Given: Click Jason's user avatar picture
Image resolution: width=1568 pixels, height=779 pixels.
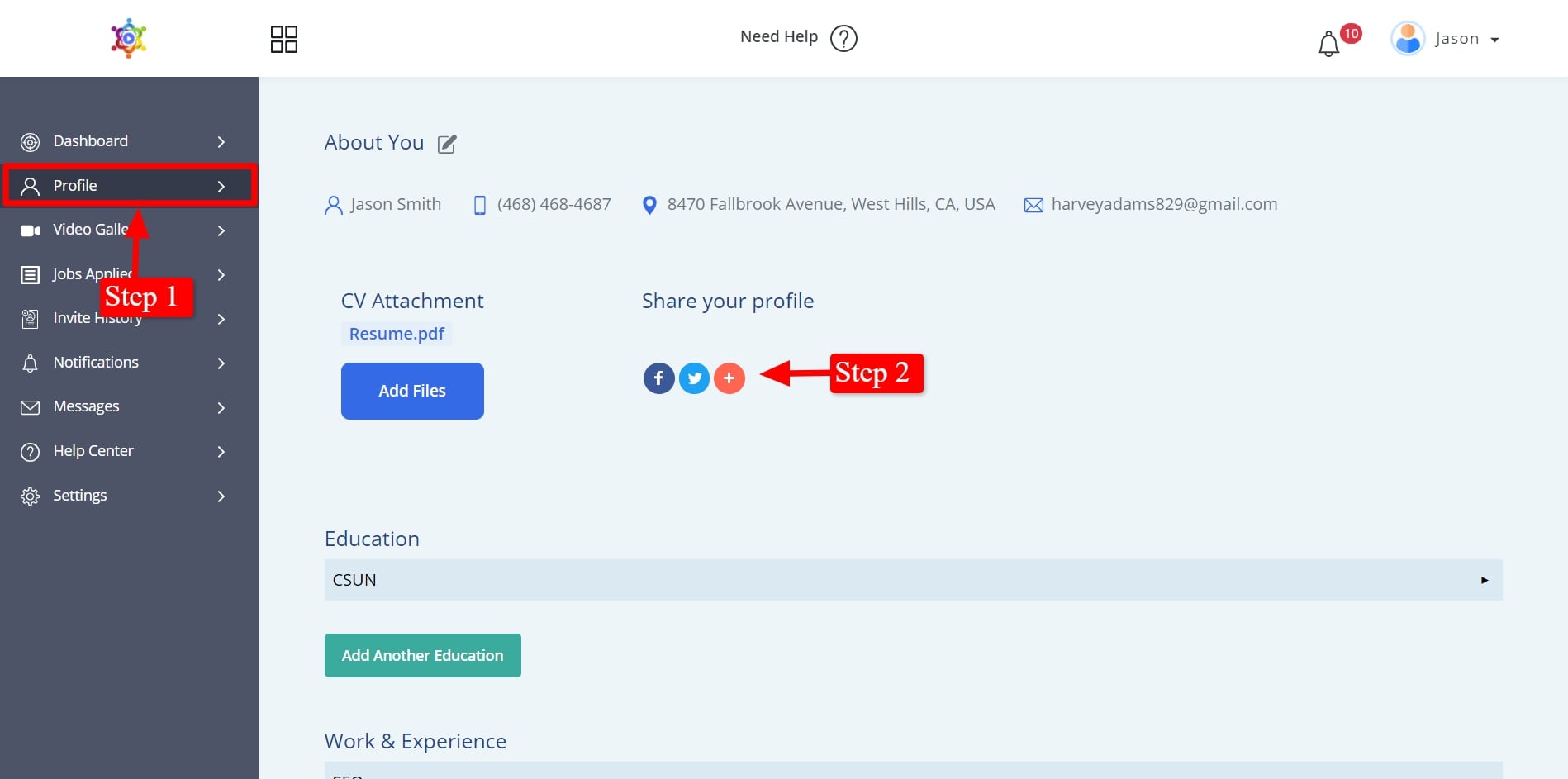Looking at the screenshot, I should click(x=1408, y=39).
